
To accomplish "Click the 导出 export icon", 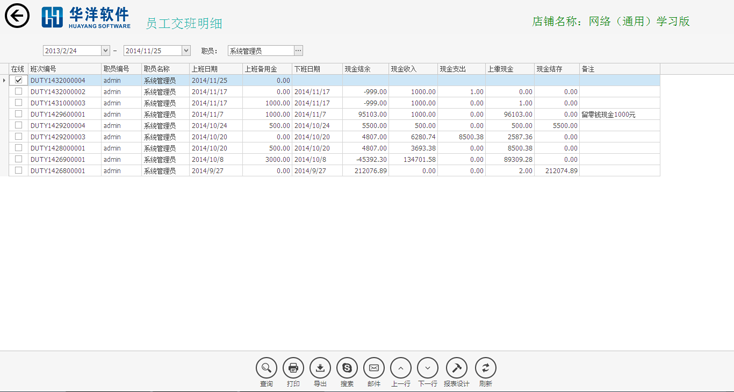I will pyautogui.click(x=320, y=368).
